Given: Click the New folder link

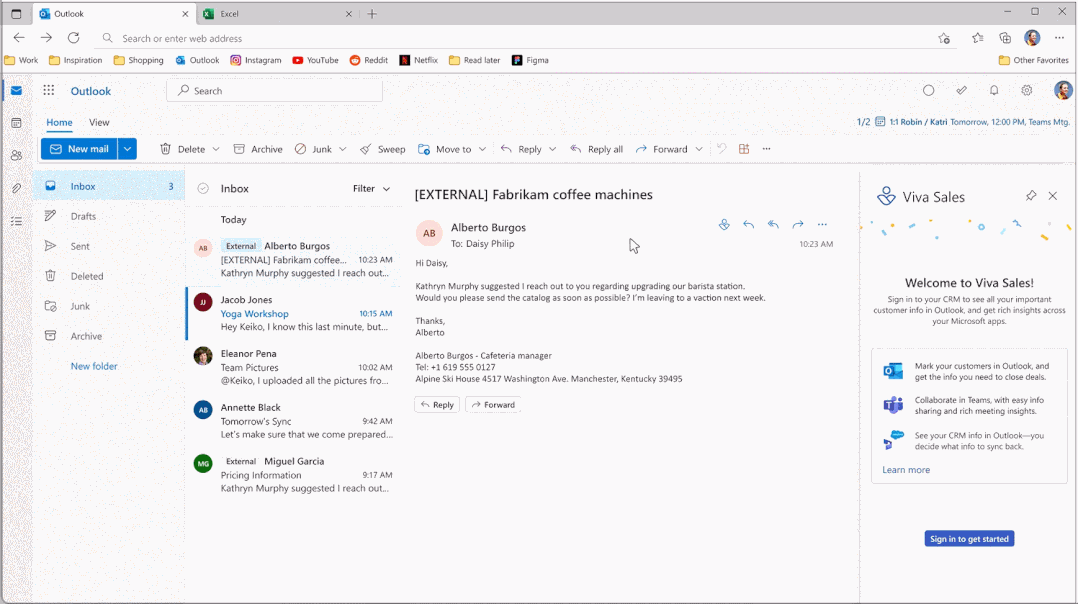Looking at the screenshot, I should coord(94,366).
